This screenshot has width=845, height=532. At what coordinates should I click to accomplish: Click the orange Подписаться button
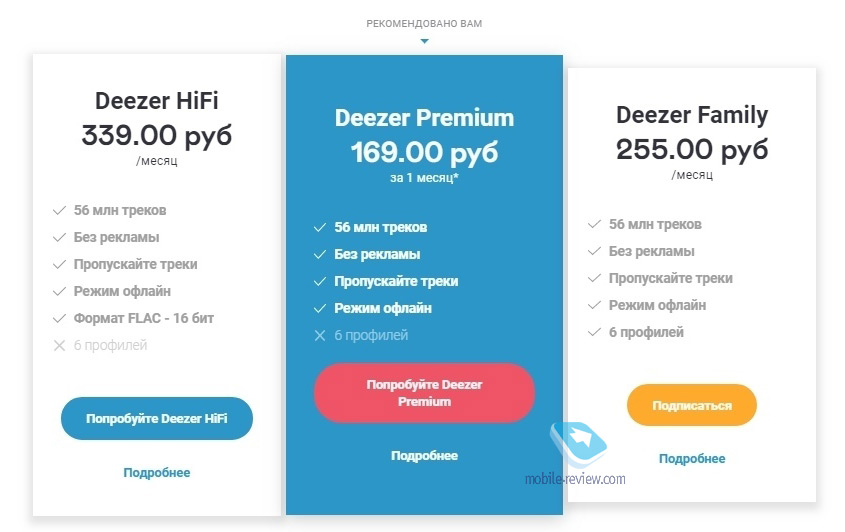(x=691, y=405)
